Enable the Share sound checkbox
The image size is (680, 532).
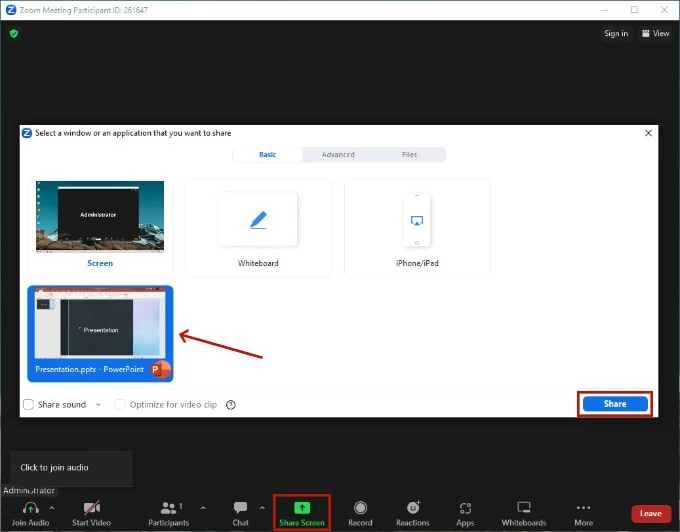pyautogui.click(x=29, y=405)
